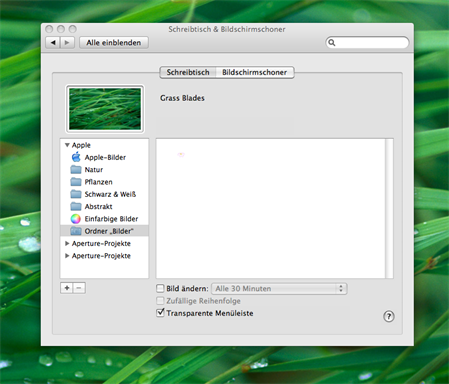
Task: Open the Abstrakt folder icon
Action: coord(76,207)
